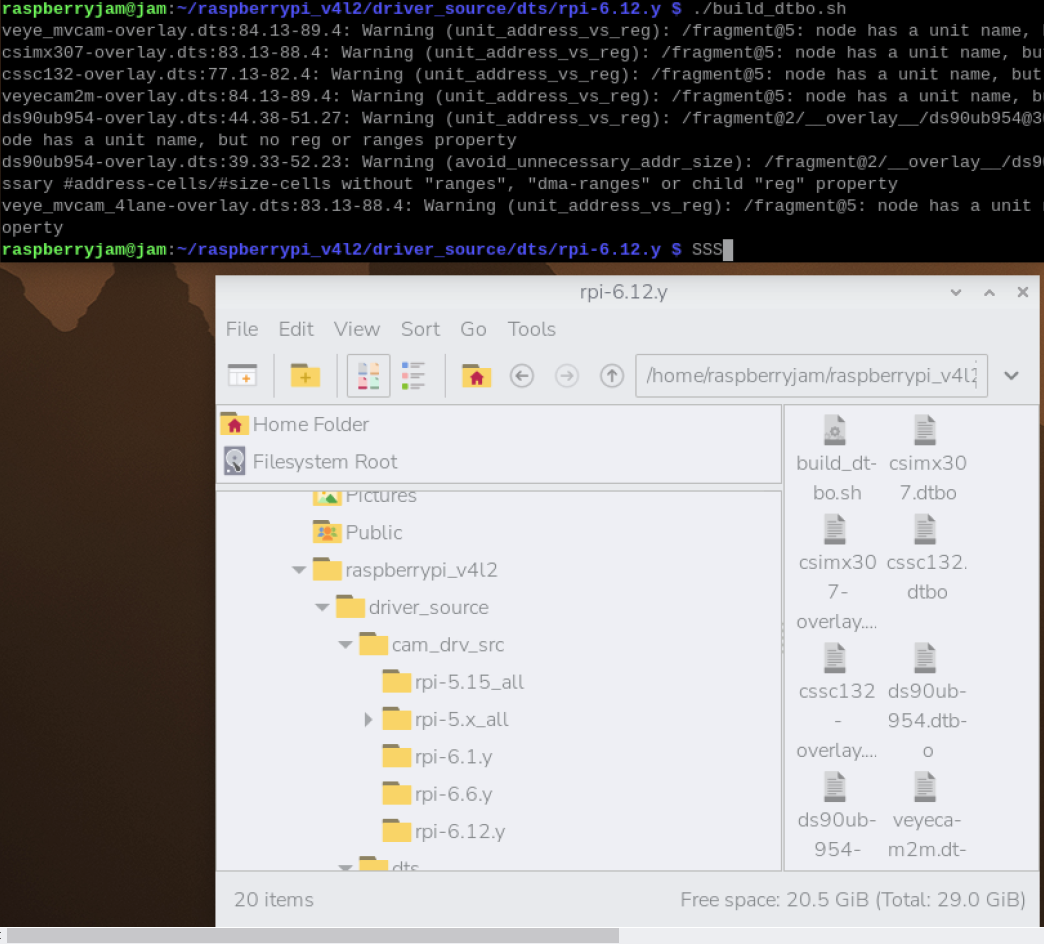Create a new folder using the toolbar icon
Screen dimensions: 1044x944
point(305,376)
